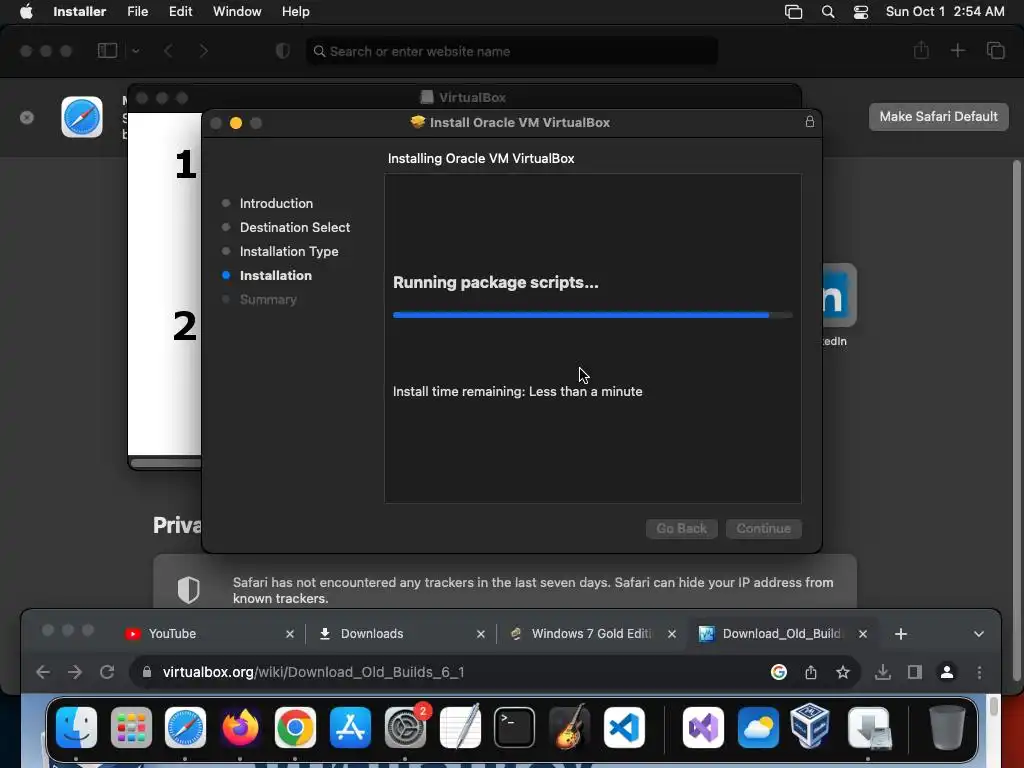1024x768 pixels.
Task: Go forward in Safari toolbar
Action: click(x=204, y=50)
